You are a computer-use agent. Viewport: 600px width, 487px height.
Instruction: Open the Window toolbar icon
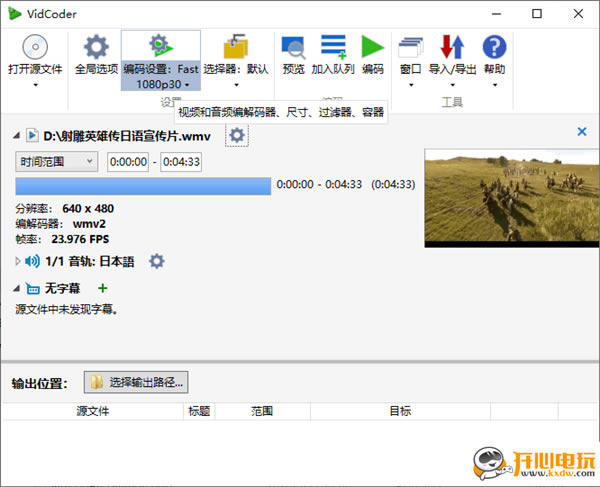(410, 48)
